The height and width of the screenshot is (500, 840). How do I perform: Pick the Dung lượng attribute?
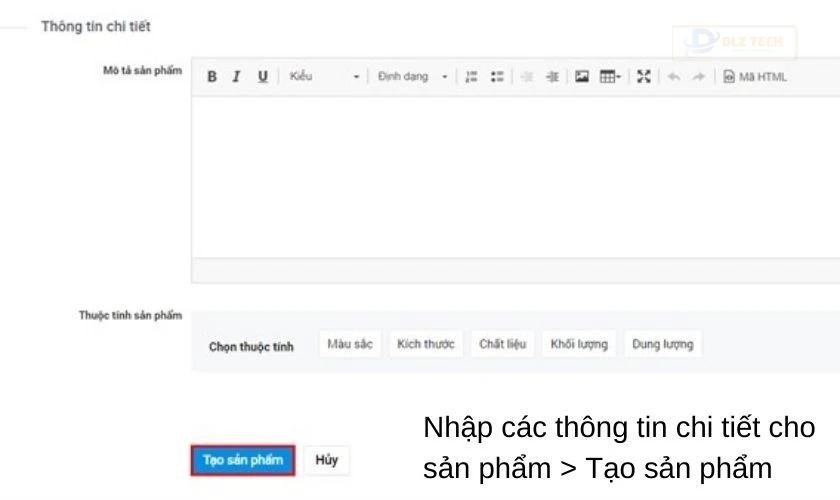663,344
